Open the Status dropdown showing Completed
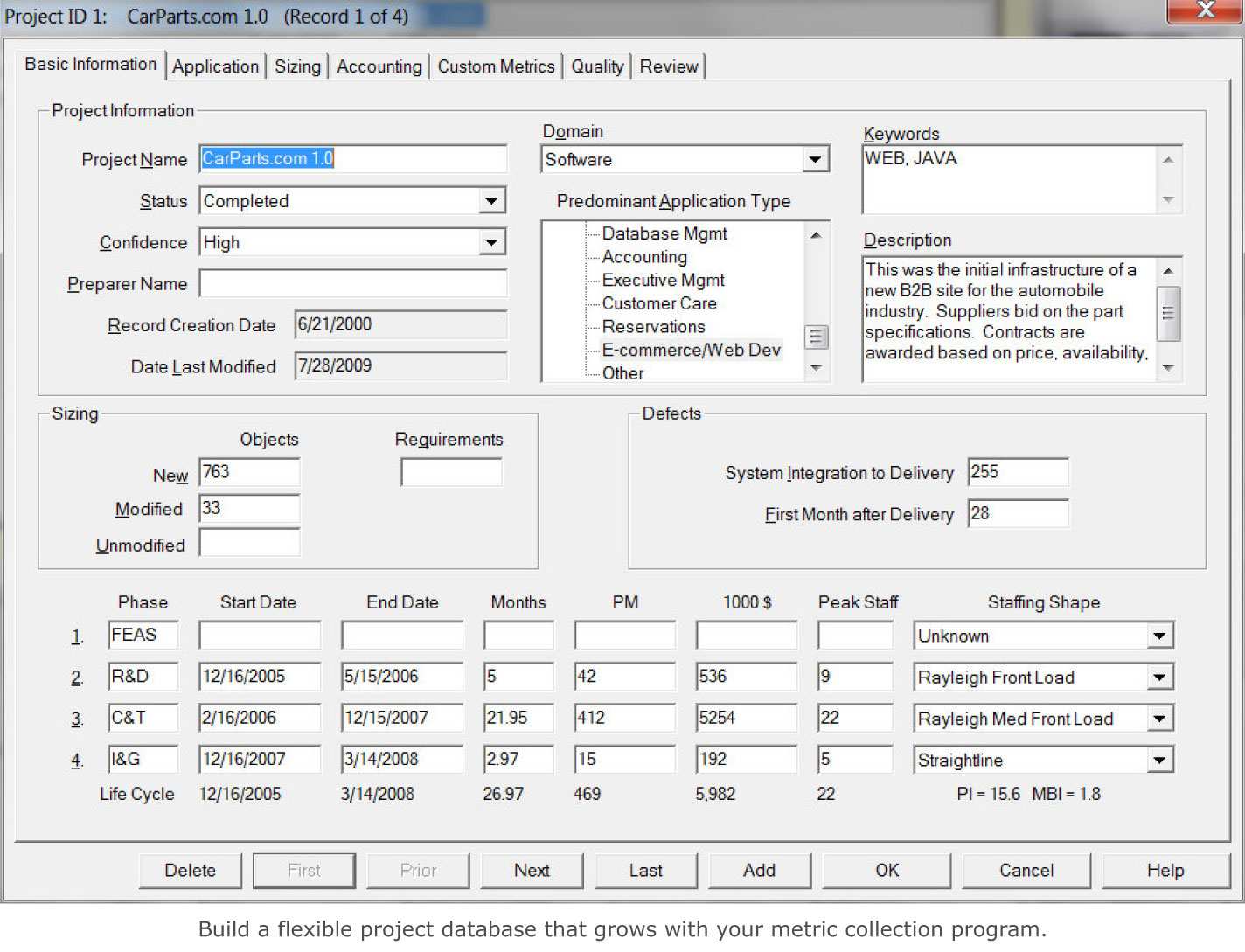This screenshot has height=952, width=1245. pyautogui.click(x=491, y=200)
